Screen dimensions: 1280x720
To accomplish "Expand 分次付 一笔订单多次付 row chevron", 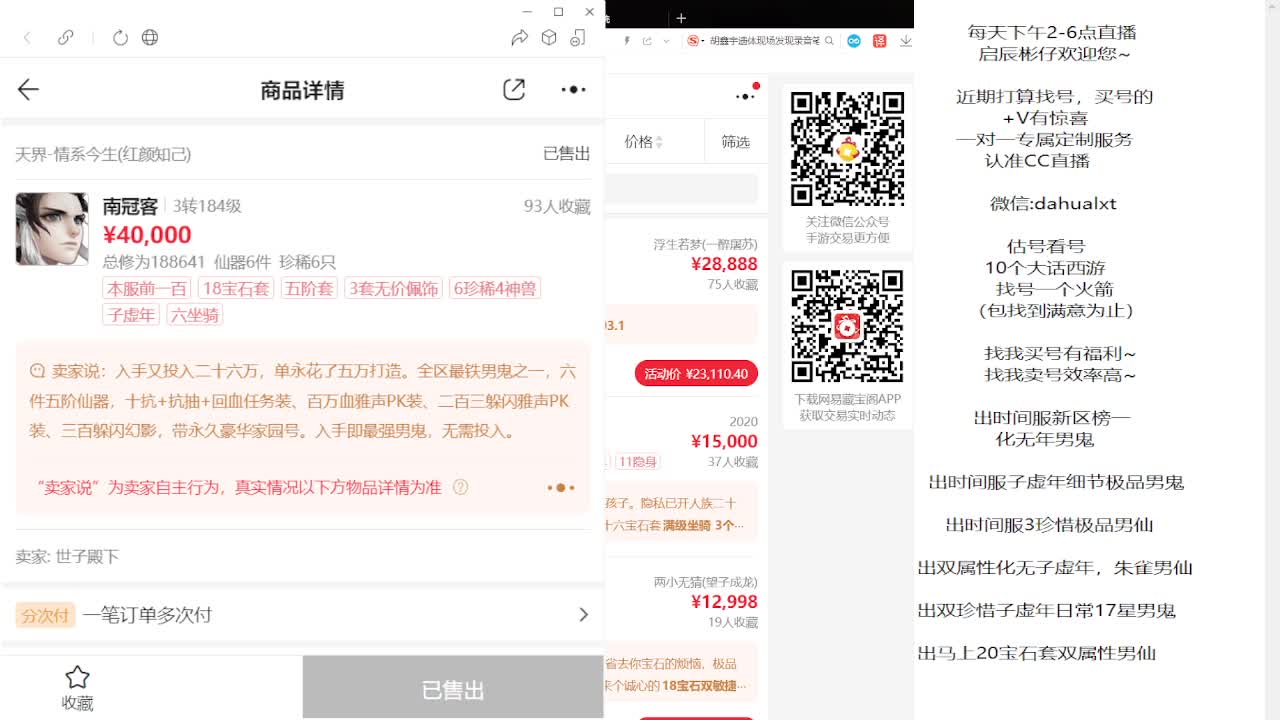I will (x=584, y=615).
